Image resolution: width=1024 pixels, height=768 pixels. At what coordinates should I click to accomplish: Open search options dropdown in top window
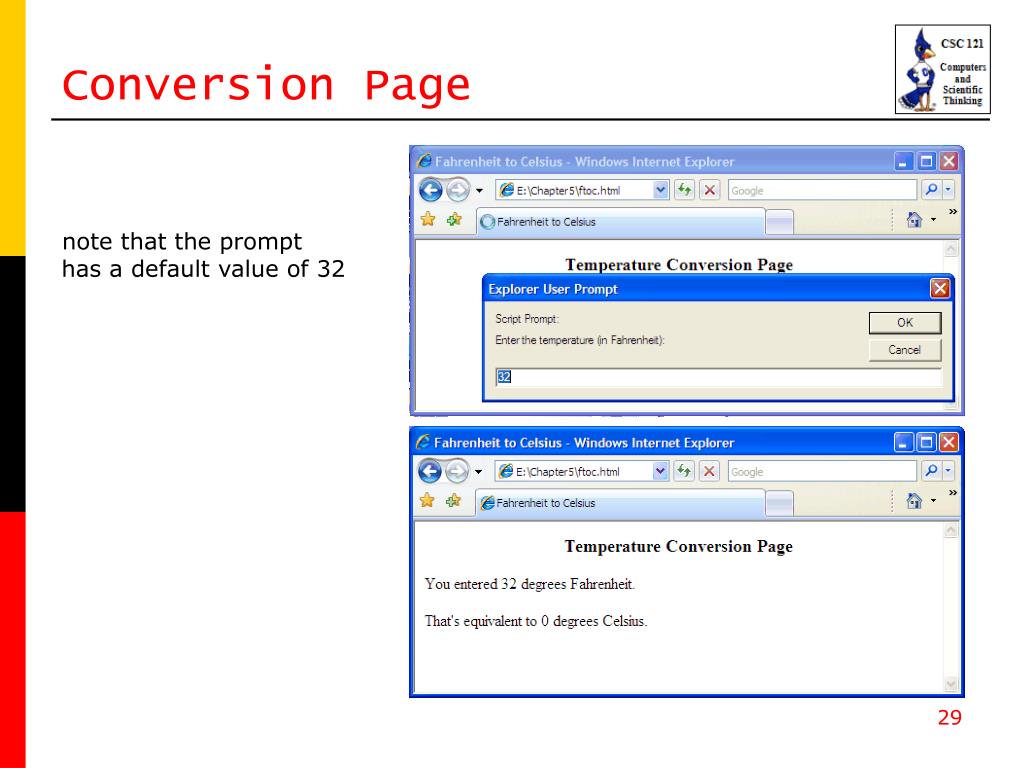pyautogui.click(x=948, y=189)
